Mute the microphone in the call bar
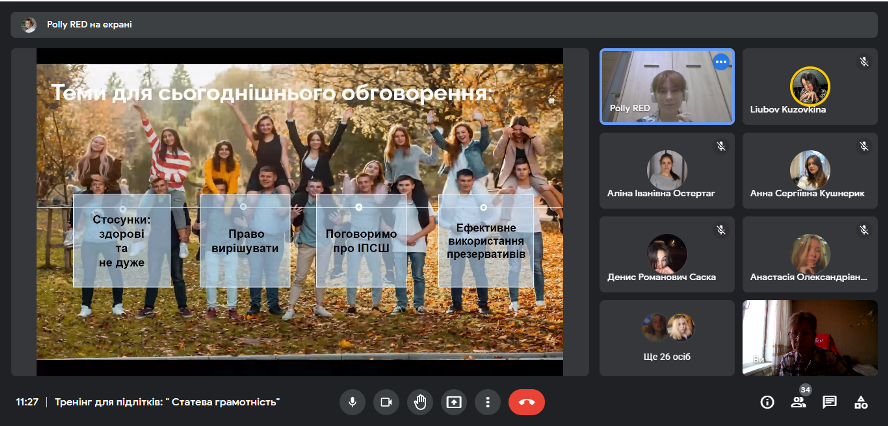The height and width of the screenshot is (426, 888). point(351,402)
